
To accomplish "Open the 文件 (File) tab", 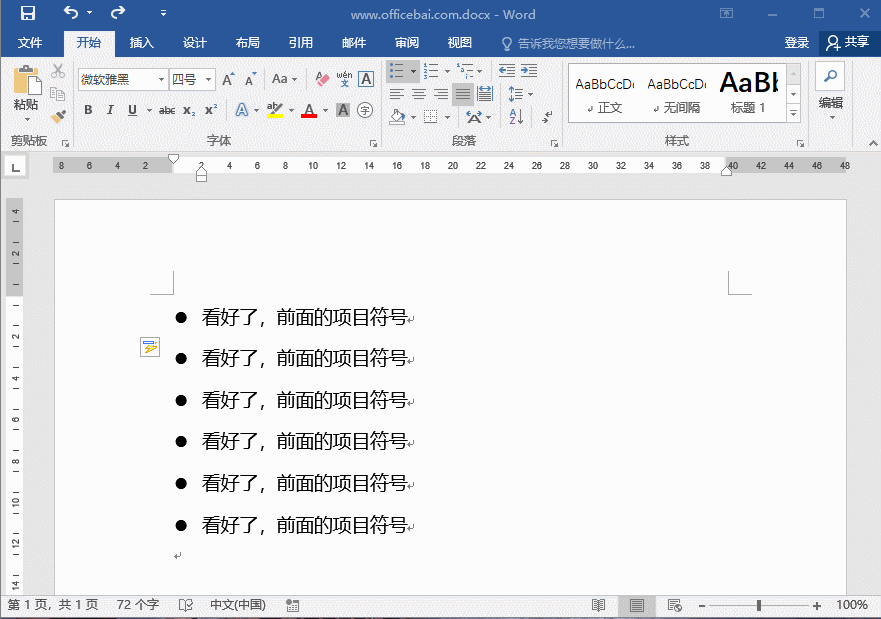I will [x=30, y=43].
